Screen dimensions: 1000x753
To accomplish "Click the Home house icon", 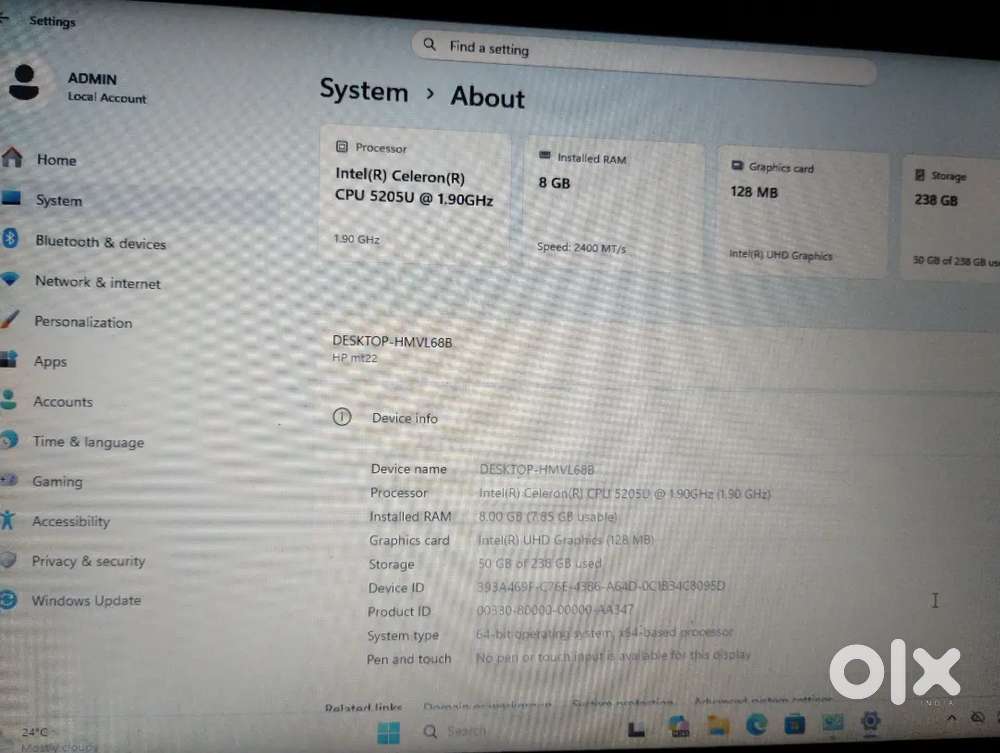I will point(11,157).
